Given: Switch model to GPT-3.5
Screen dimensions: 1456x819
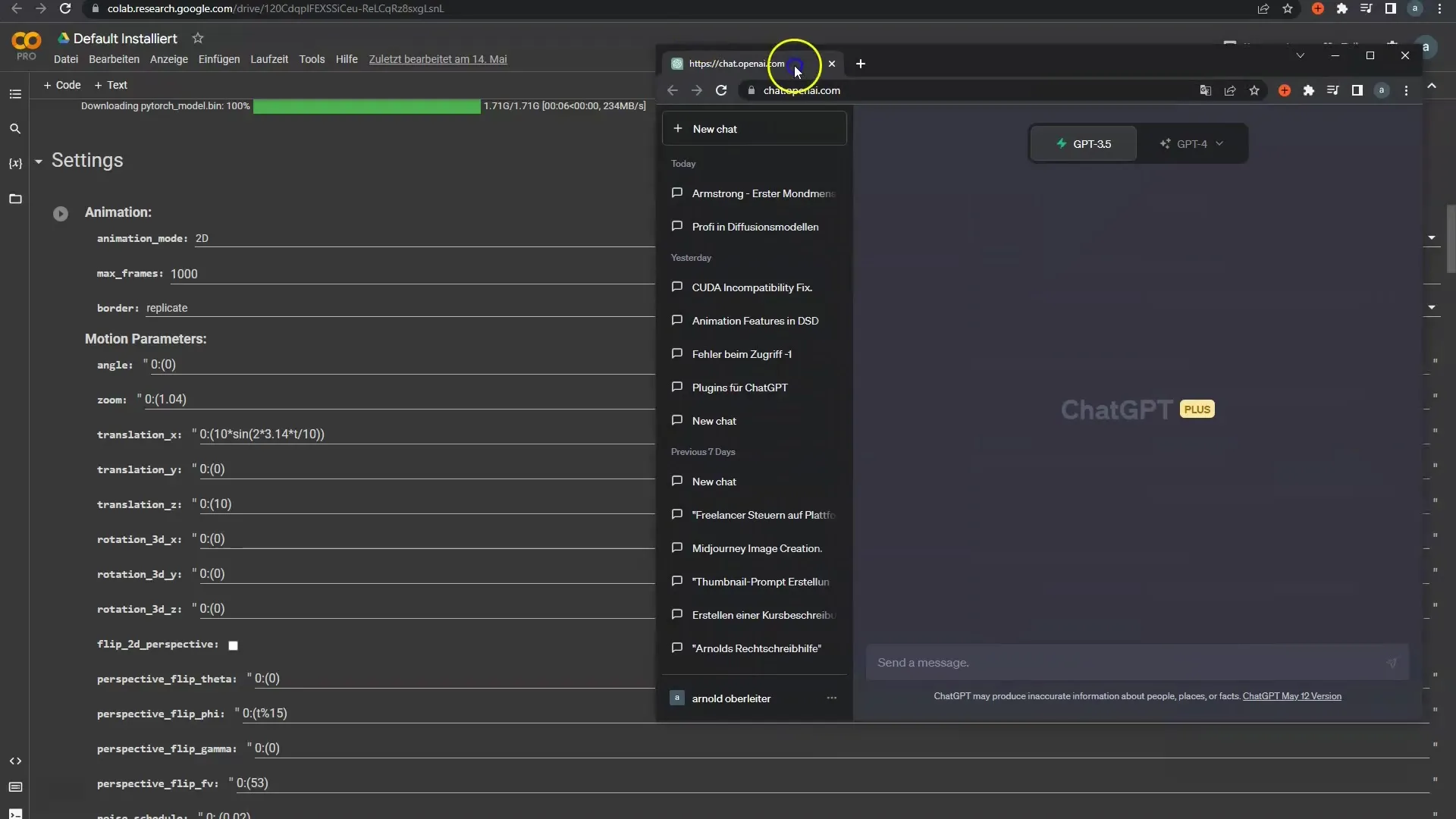Looking at the screenshot, I should [1084, 143].
